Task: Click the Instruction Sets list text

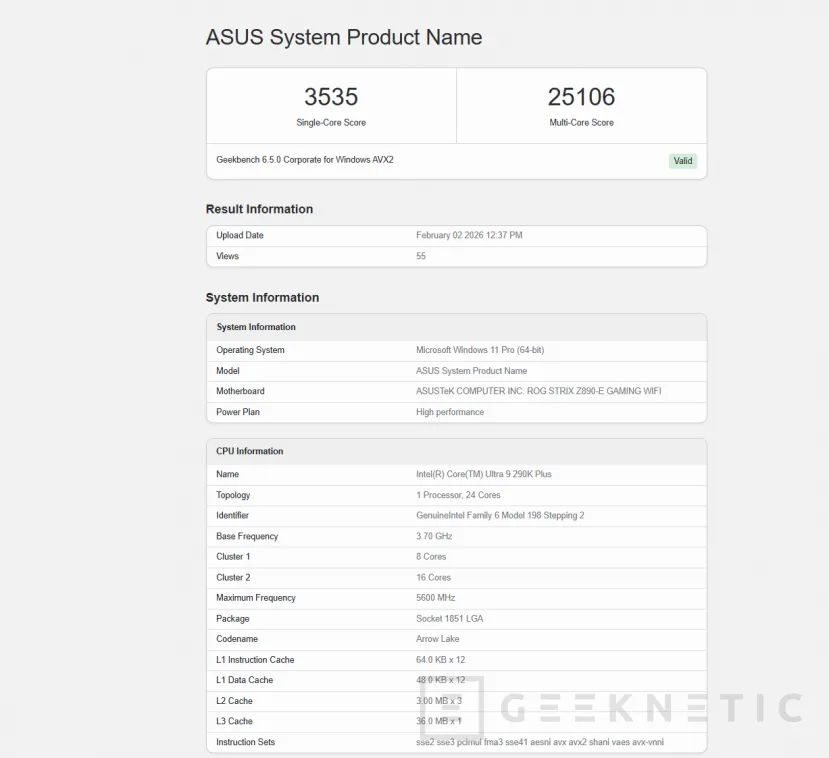Action: (539, 742)
